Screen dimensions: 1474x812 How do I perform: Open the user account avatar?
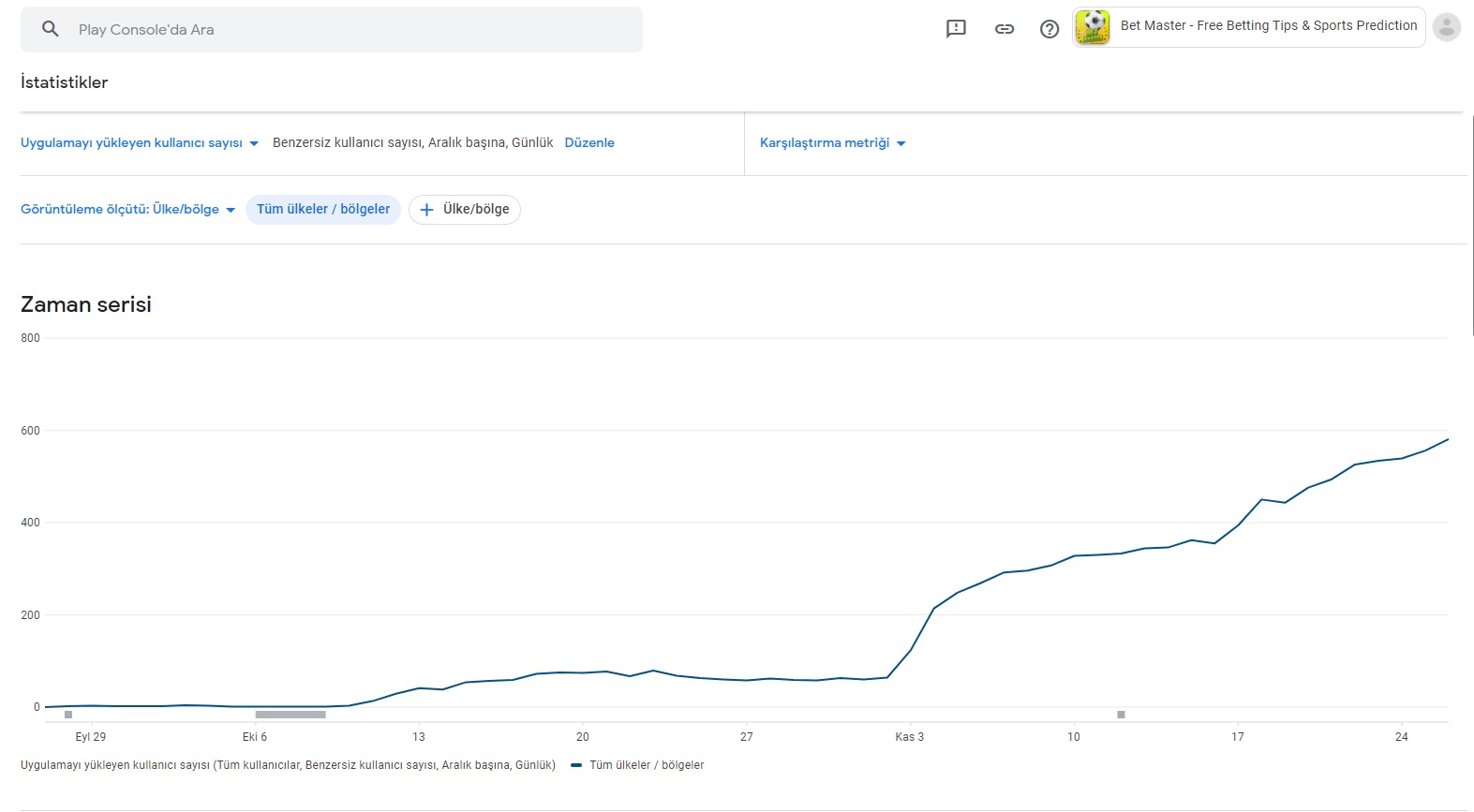(1447, 27)
